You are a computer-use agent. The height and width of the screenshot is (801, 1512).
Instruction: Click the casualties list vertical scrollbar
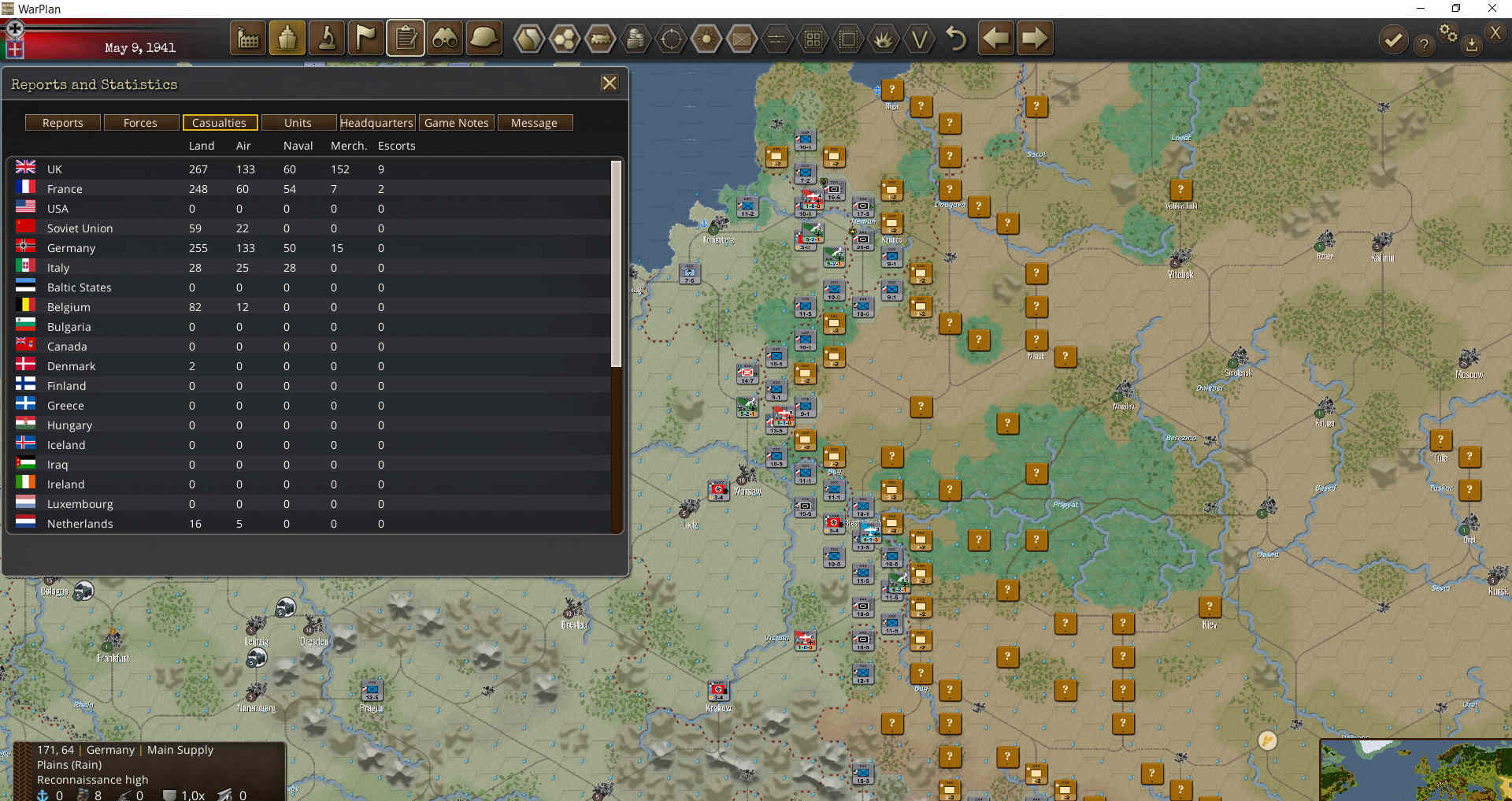coord(617,264)
